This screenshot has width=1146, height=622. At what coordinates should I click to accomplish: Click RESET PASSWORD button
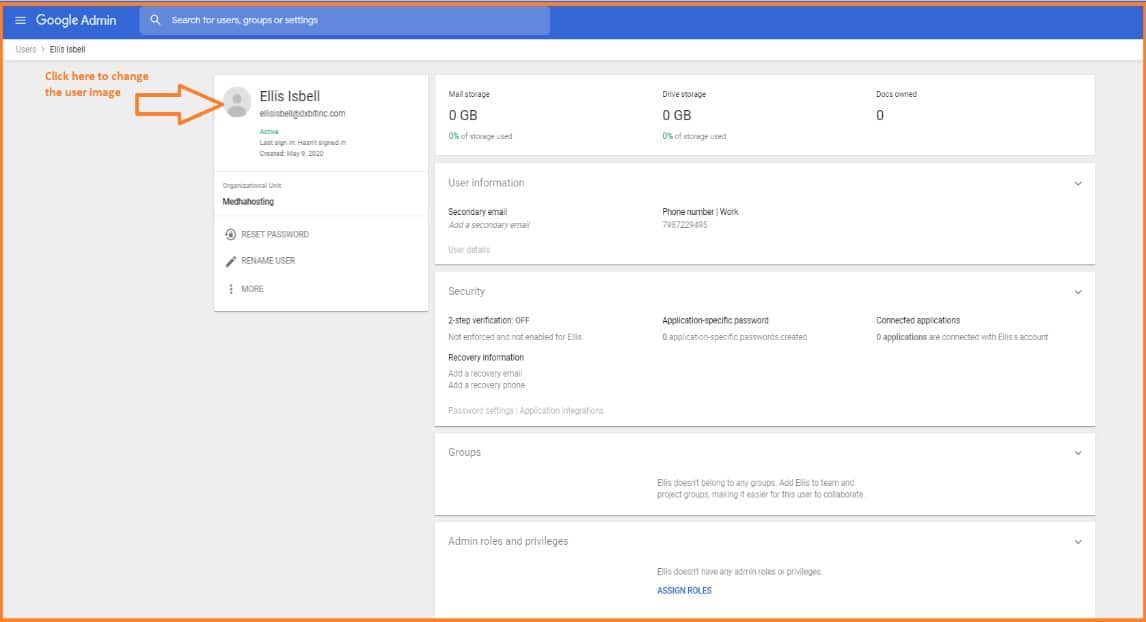click(x=275, y=235)
